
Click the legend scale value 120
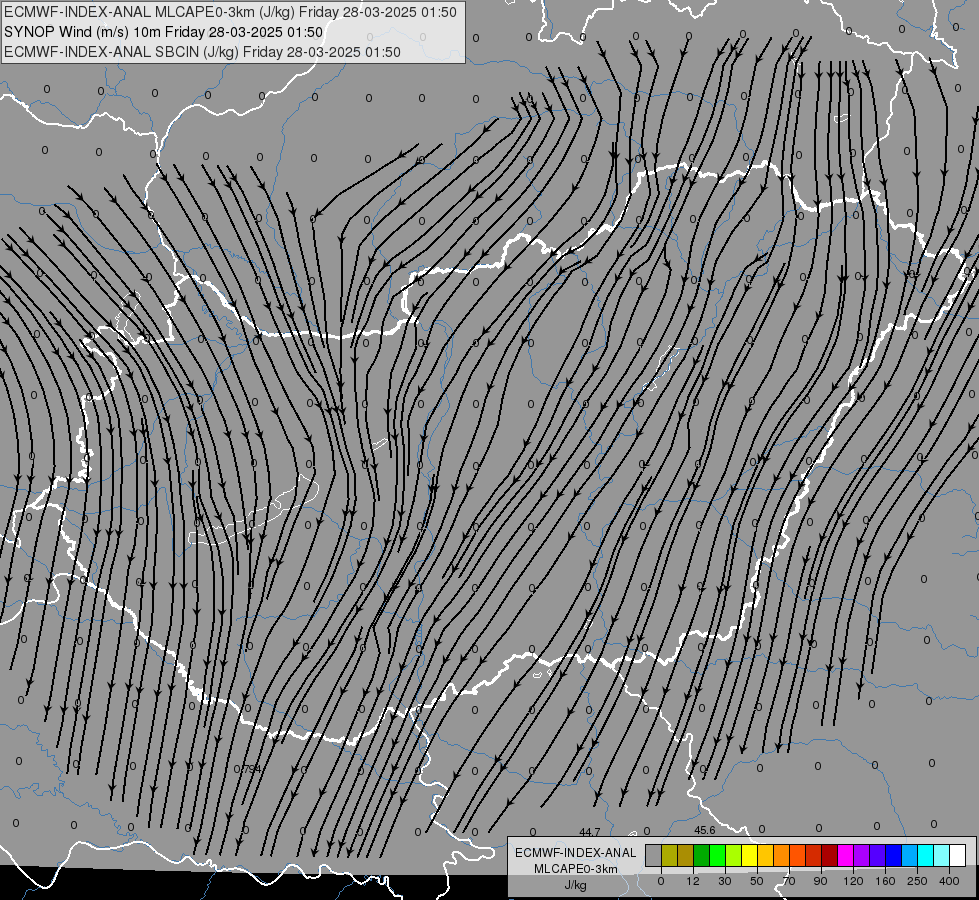coord(853,881)
